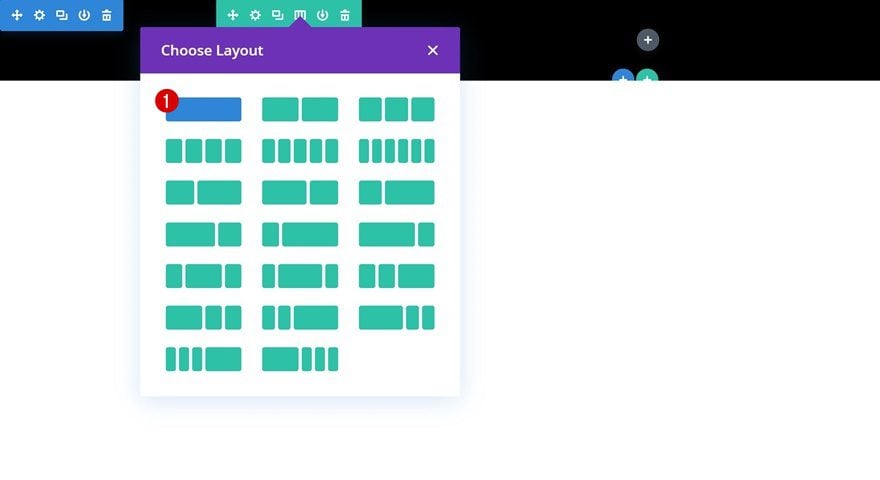Click green row column layout icon
880x480 pixels.
click(x=300, y=15)
